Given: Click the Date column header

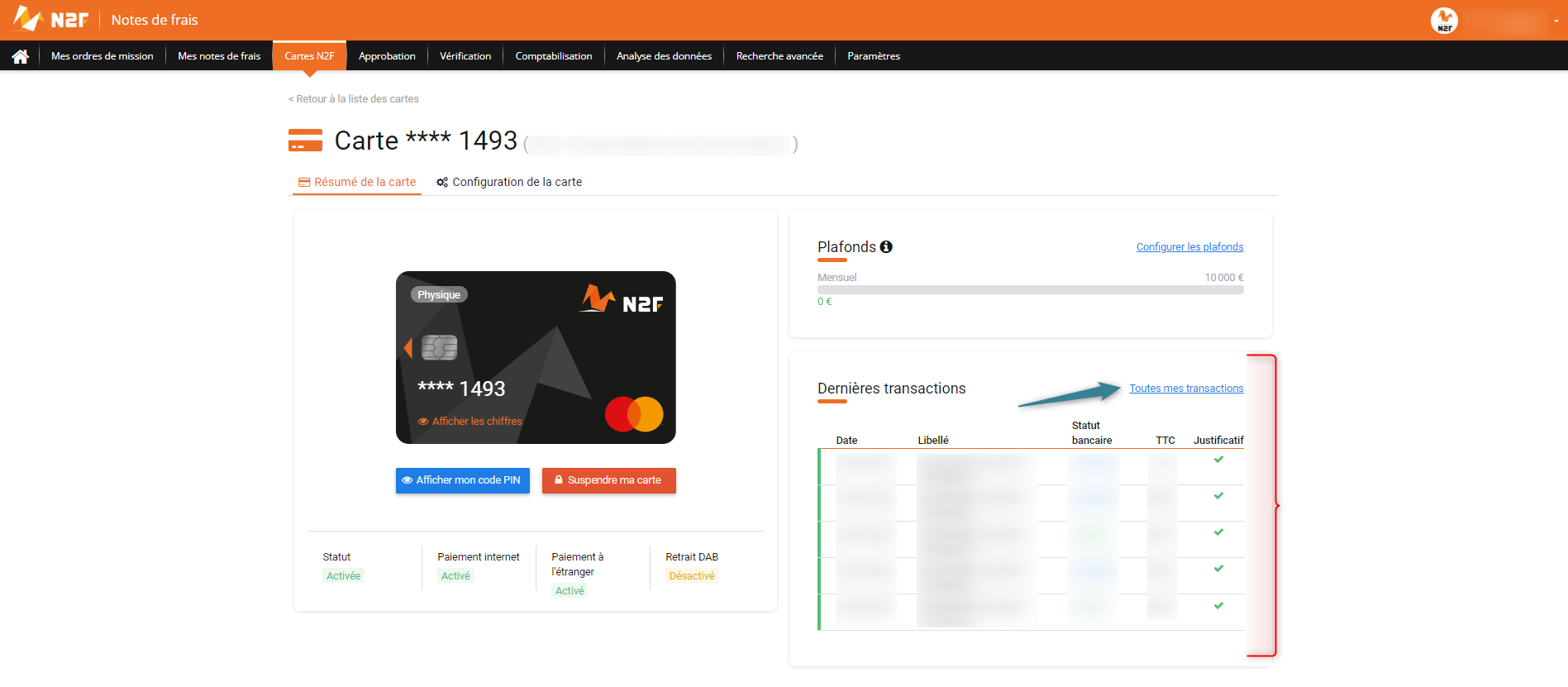Looking at the screenshot, I should (846, 441).
